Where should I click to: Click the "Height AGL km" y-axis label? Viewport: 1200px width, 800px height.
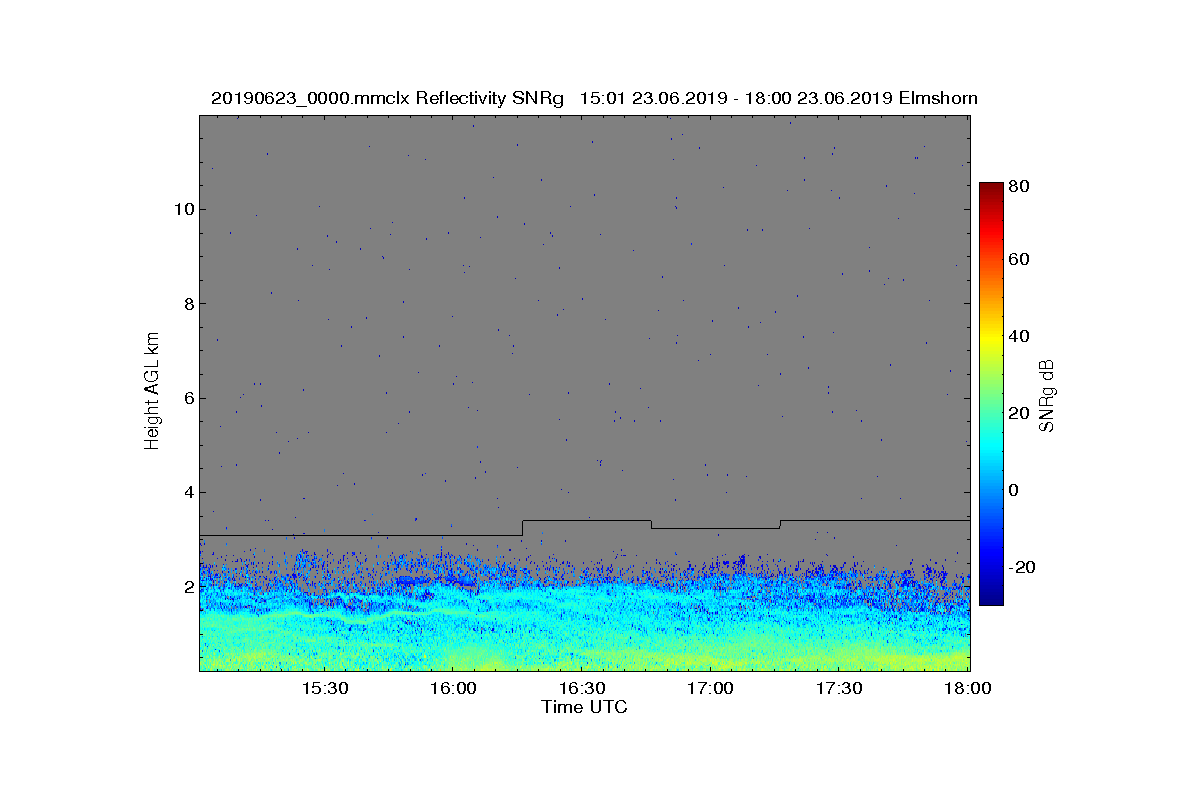(x=152, y=393)
